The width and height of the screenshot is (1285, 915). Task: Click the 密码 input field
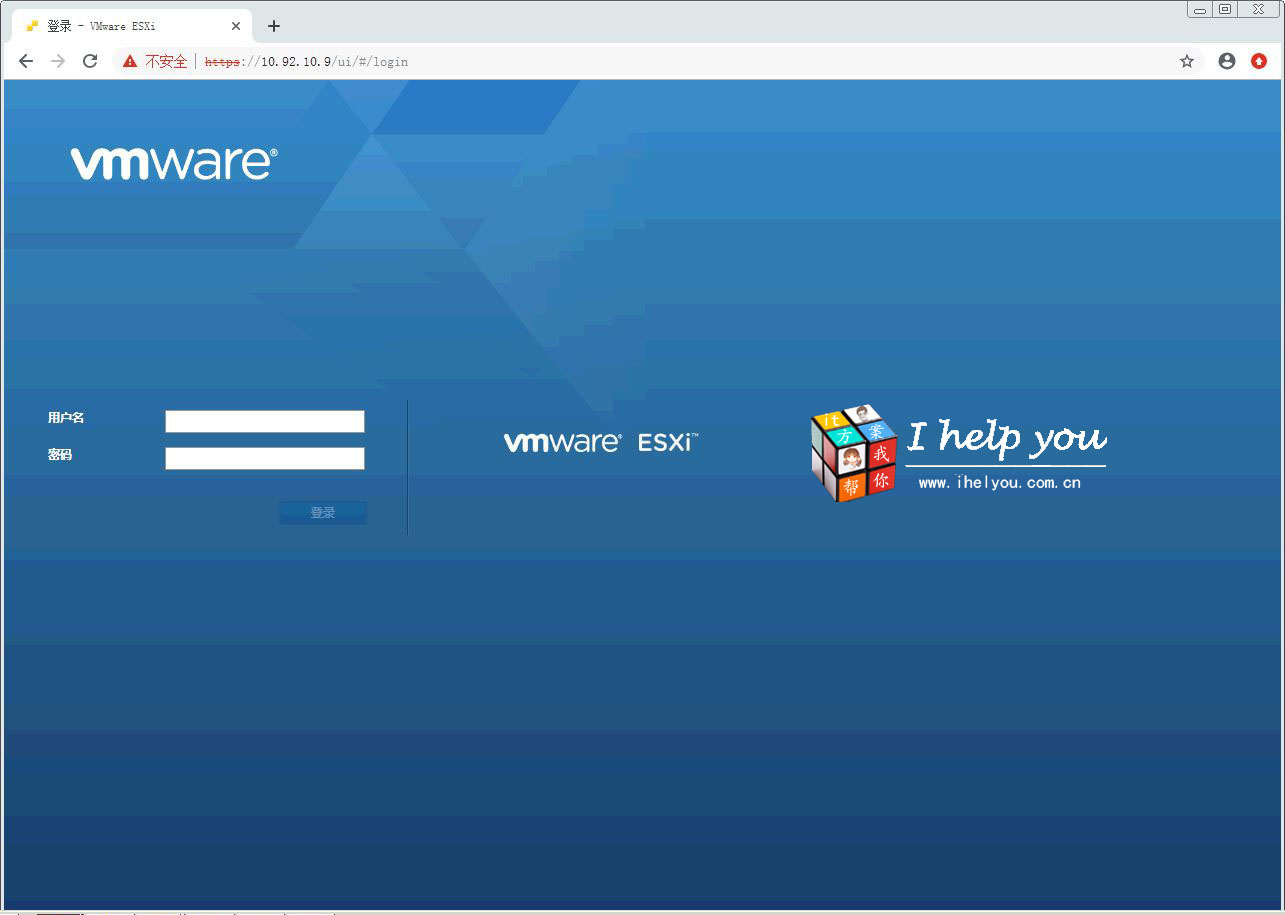[265, 458]
